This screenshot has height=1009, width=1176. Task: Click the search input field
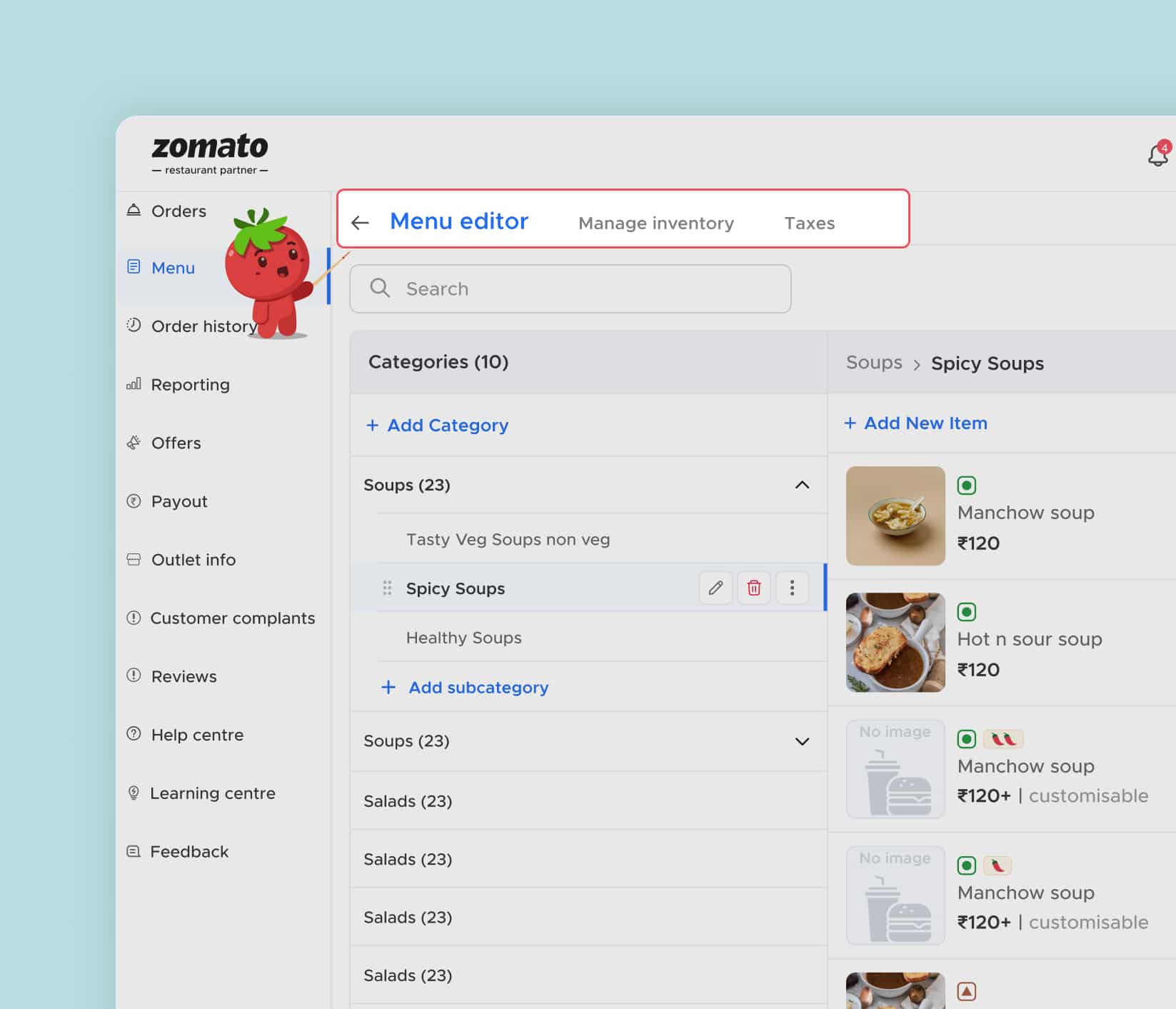click(x=569, y=288)
